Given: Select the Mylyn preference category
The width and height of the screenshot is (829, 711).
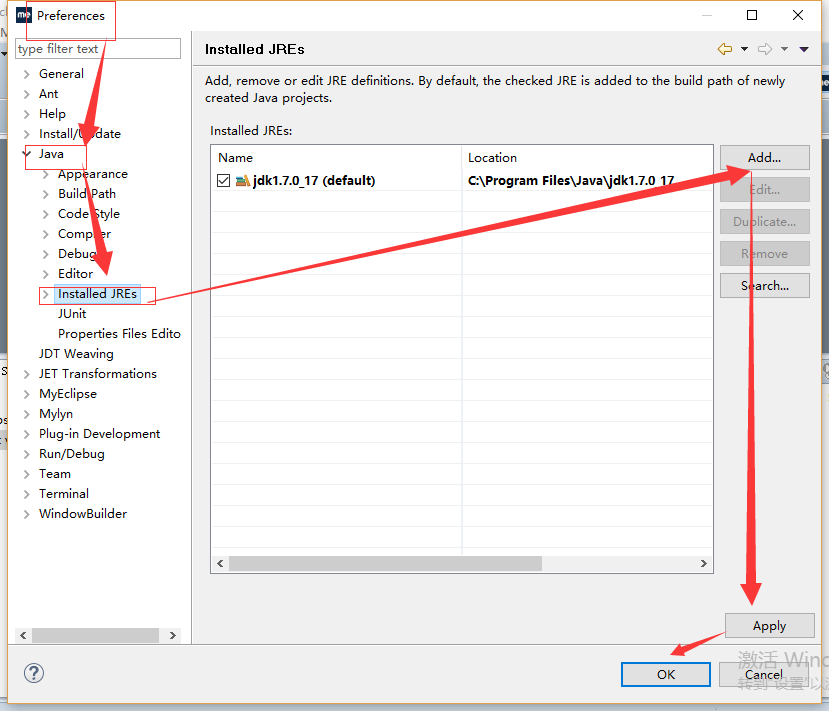Looking at the screenshot, I should 56,414.
